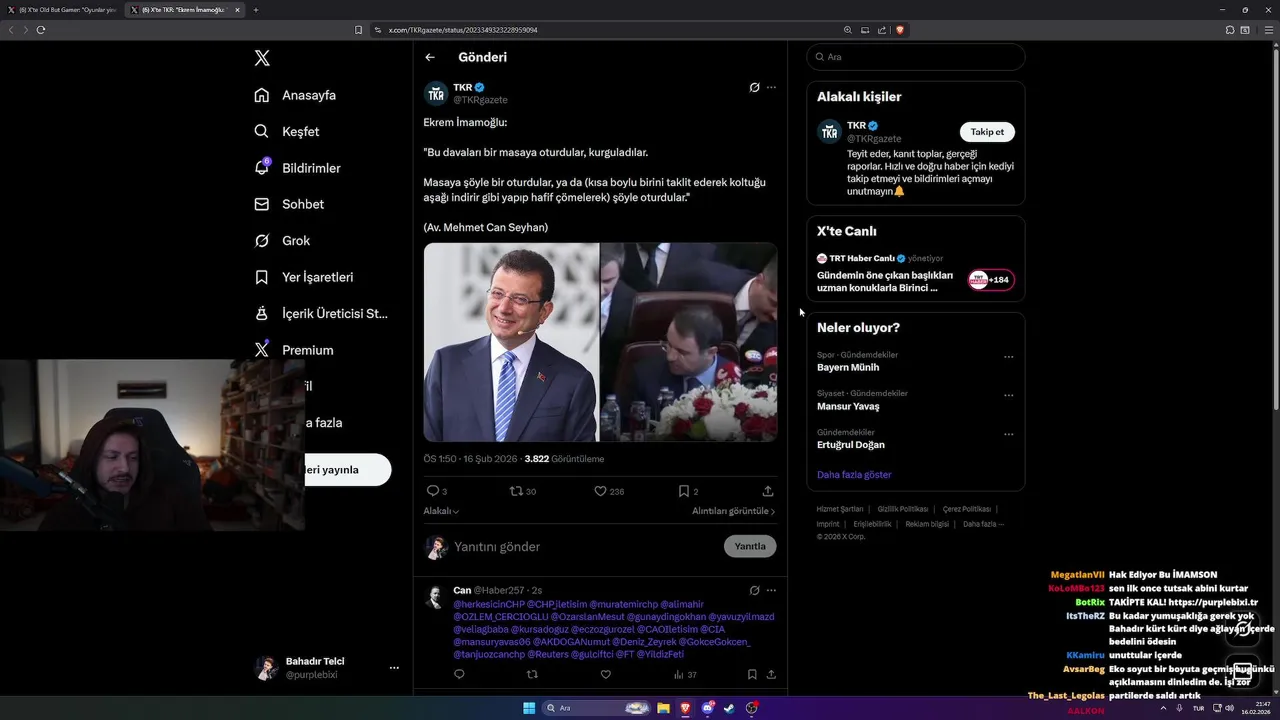Click the X logo in the sidebar
Image resolution: width=1280 pixels, height=720 pixels.
(262, 58)
